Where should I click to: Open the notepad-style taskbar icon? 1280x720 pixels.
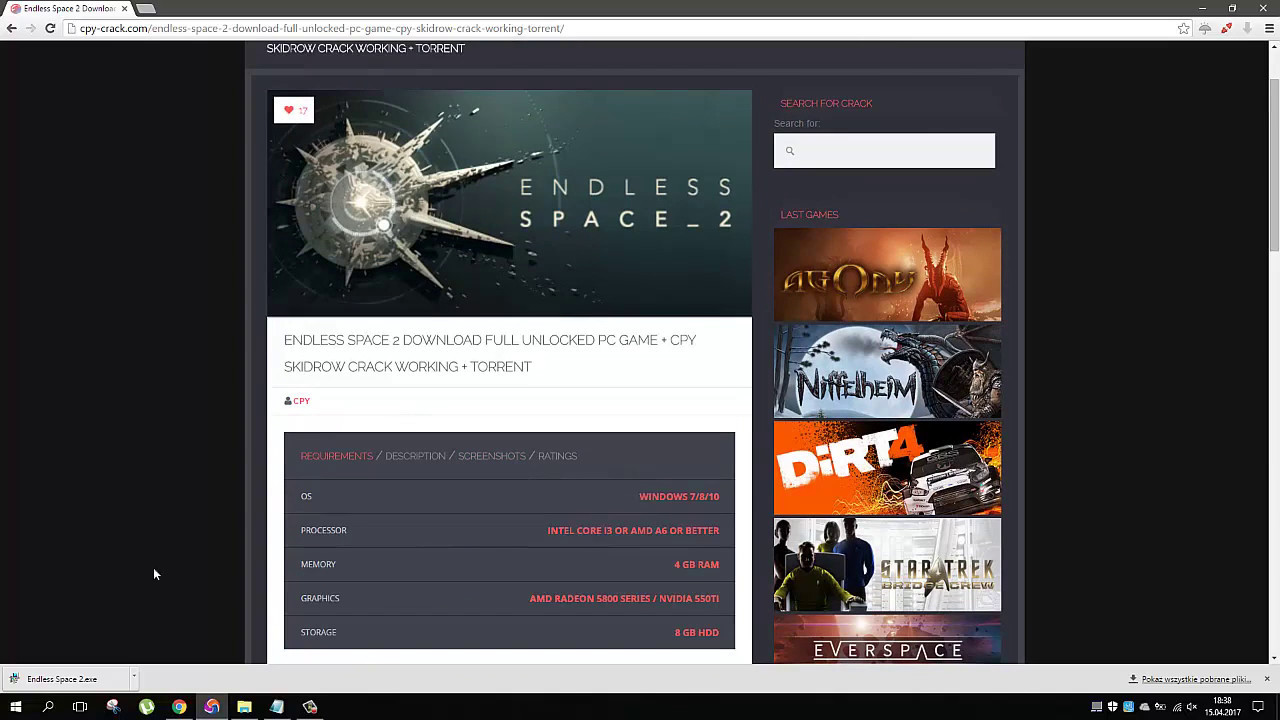[277, 707]
